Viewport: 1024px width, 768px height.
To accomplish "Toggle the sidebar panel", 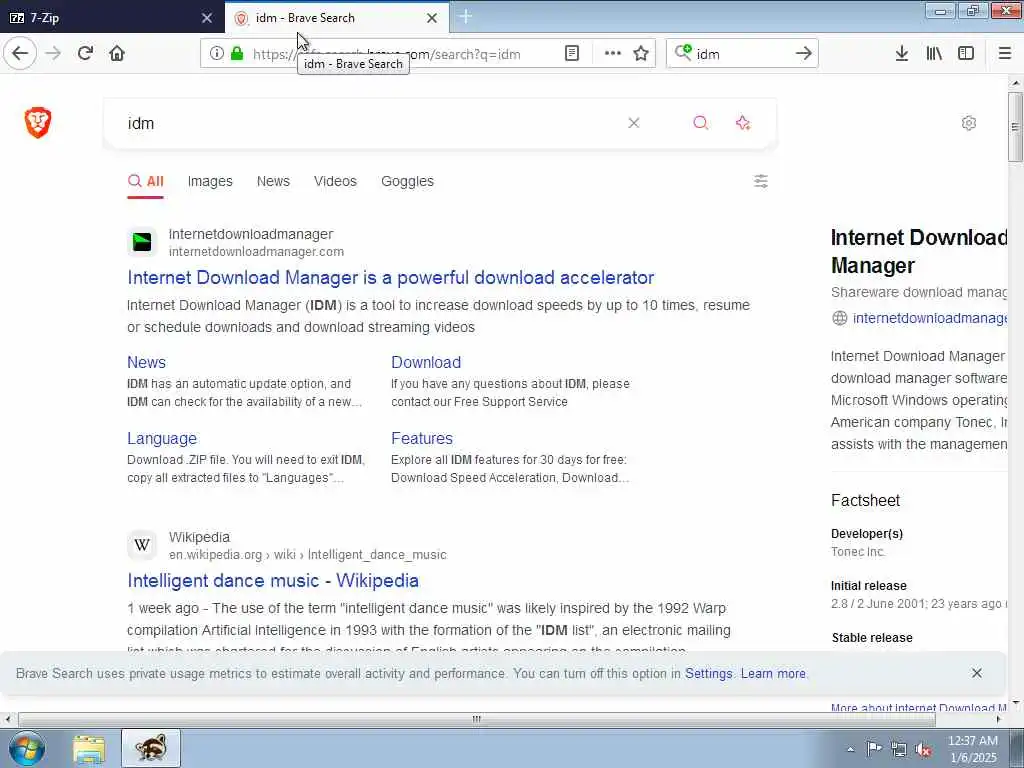I will [x=966, y=54].
